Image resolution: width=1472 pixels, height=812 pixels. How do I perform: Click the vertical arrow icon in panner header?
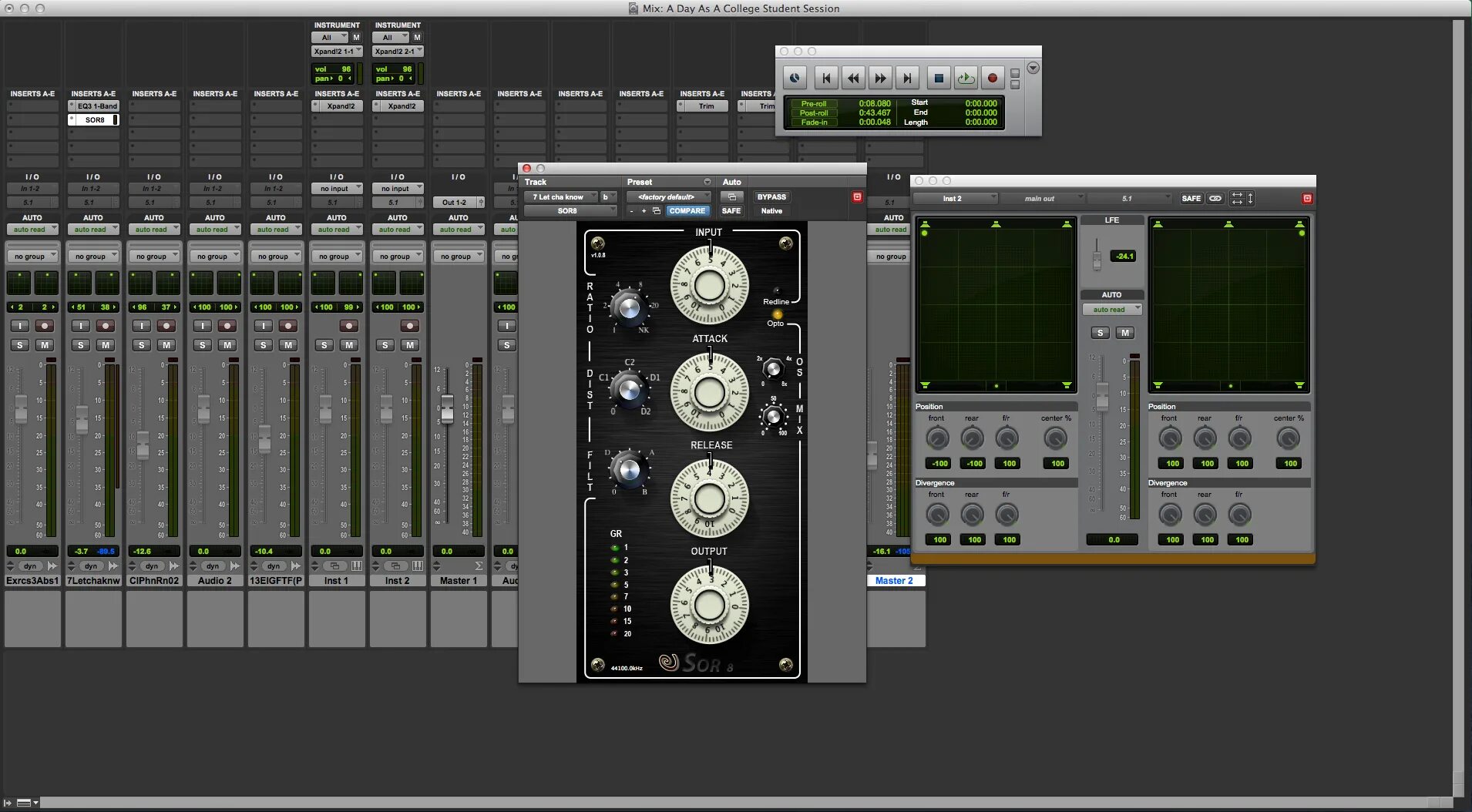point(1250,199)
